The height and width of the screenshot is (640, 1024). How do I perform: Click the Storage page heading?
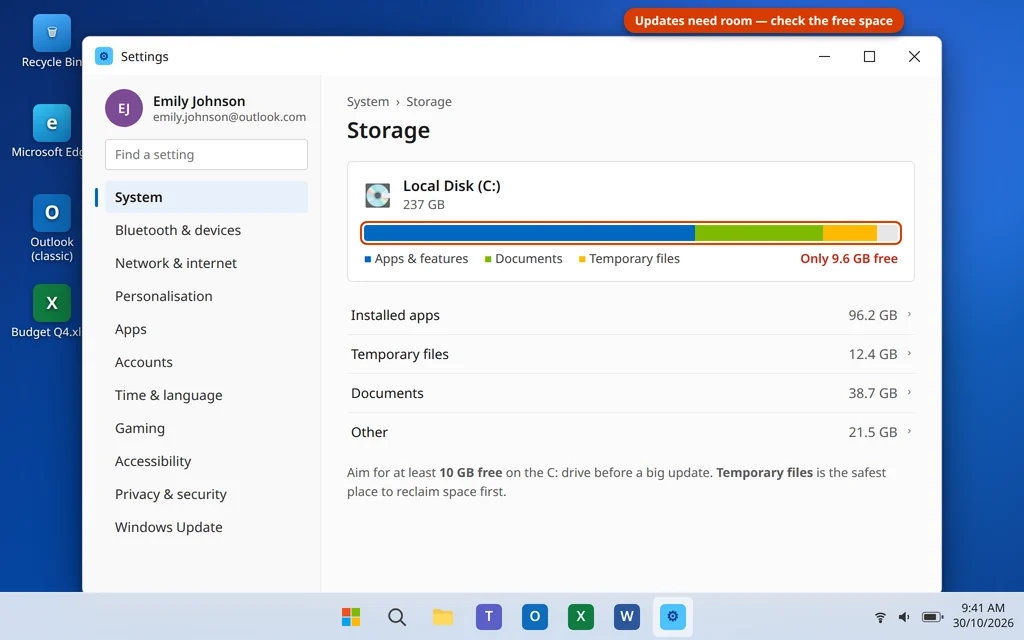(x=388, y=131)
